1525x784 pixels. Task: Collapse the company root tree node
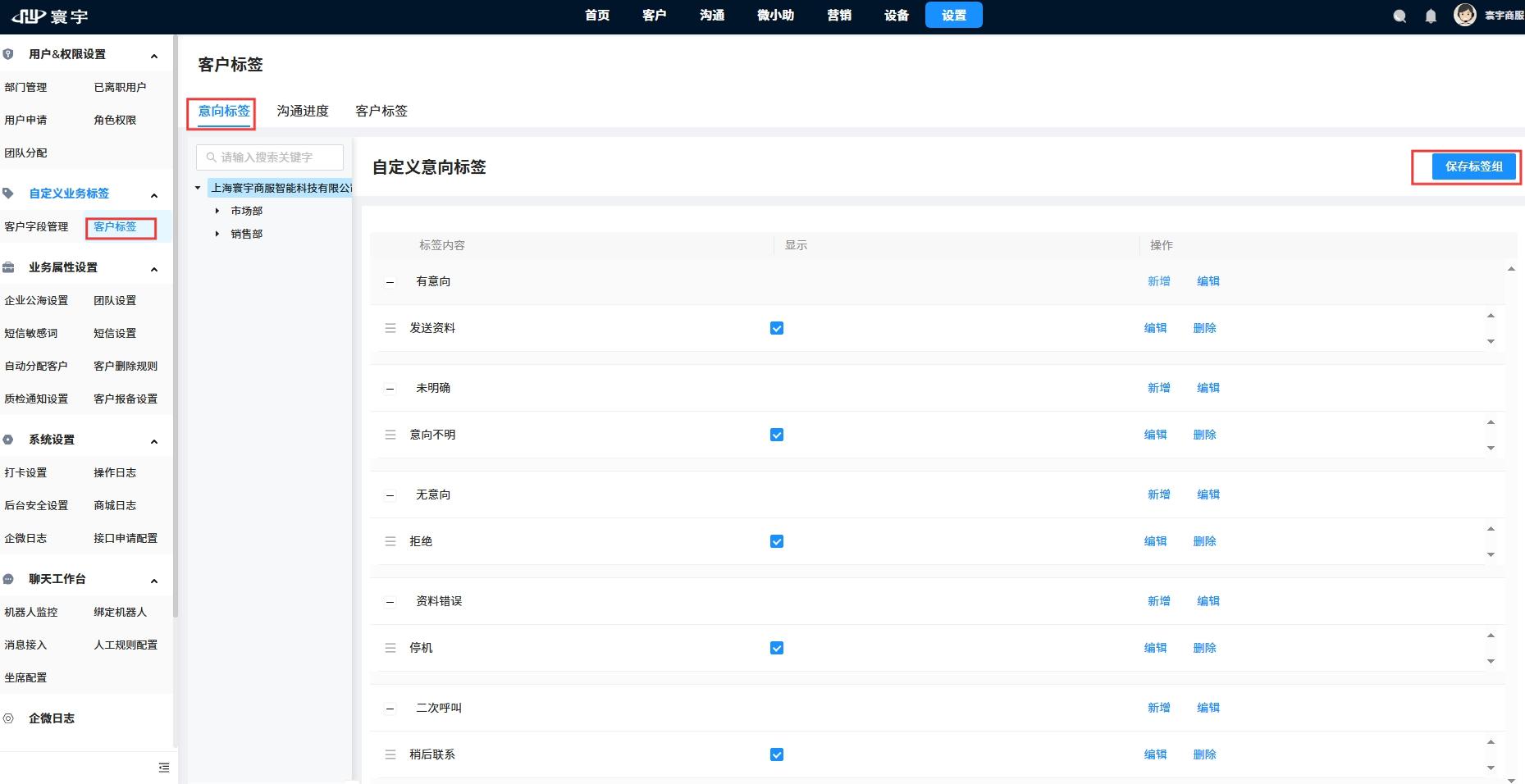(x=198, y=188)
